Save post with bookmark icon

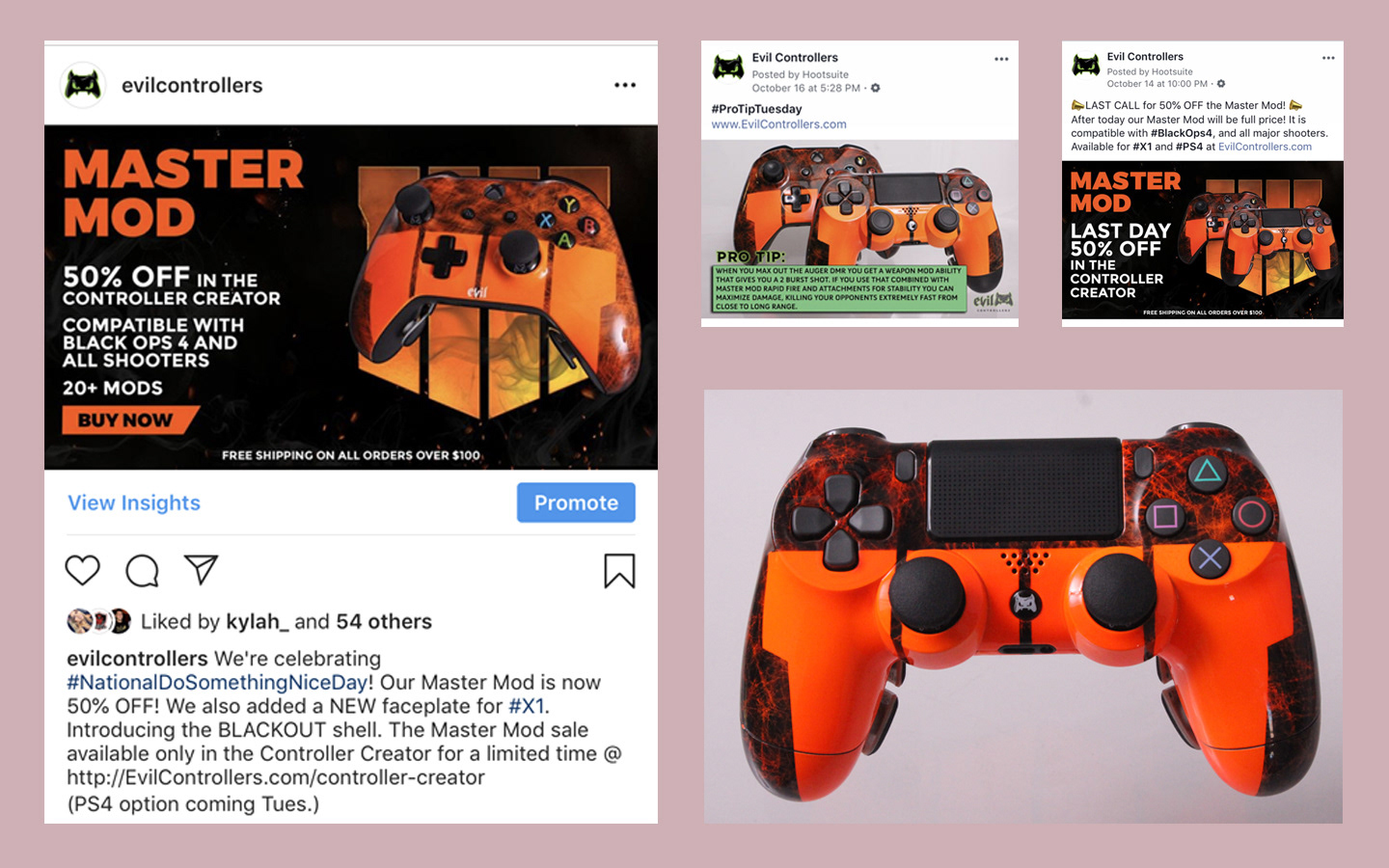pyautogui.click(x=619, y=571)
